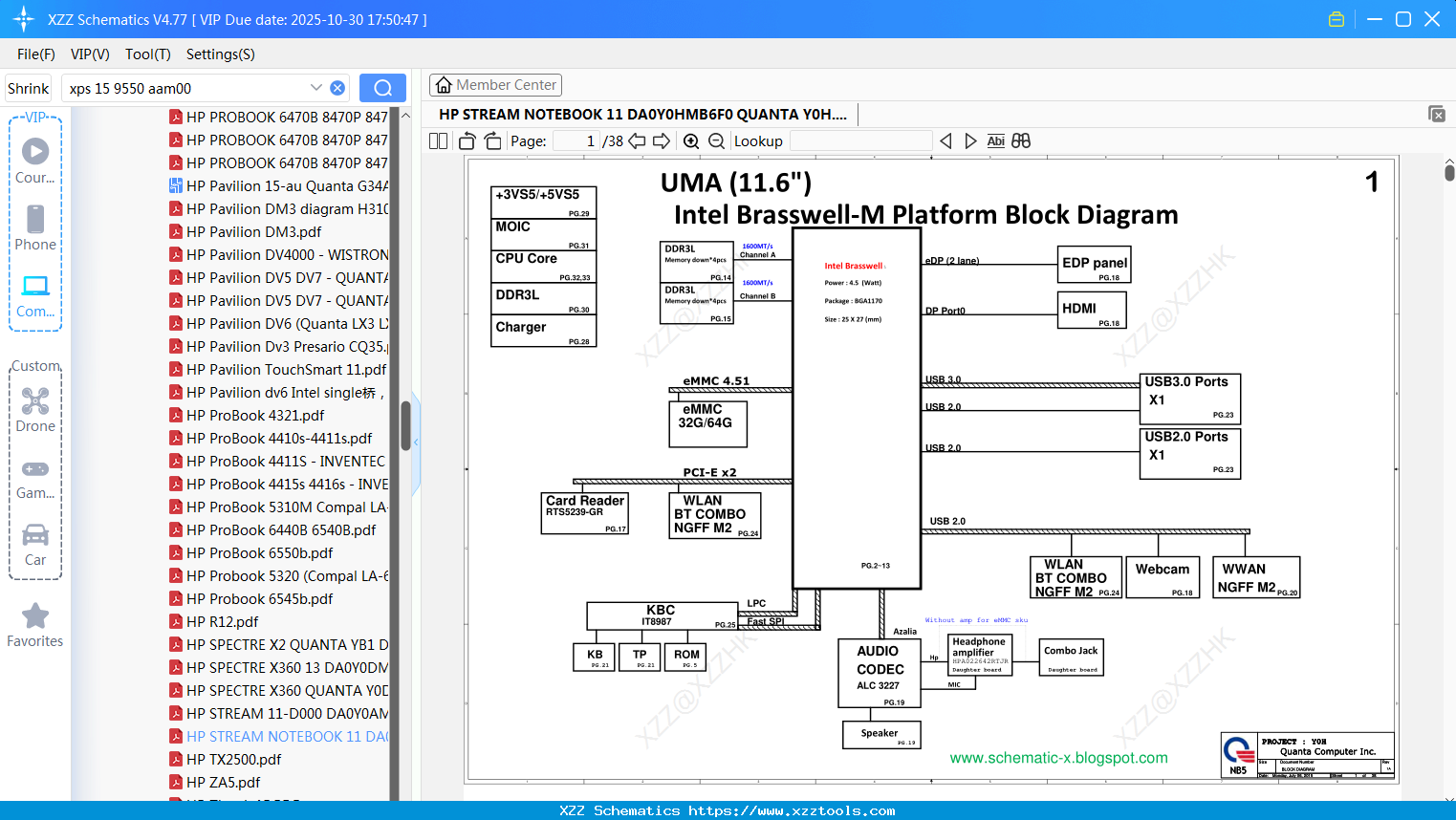Screen dimensions: 1456x820
Task: Click the page number input field
Action: tap(576, 140)
